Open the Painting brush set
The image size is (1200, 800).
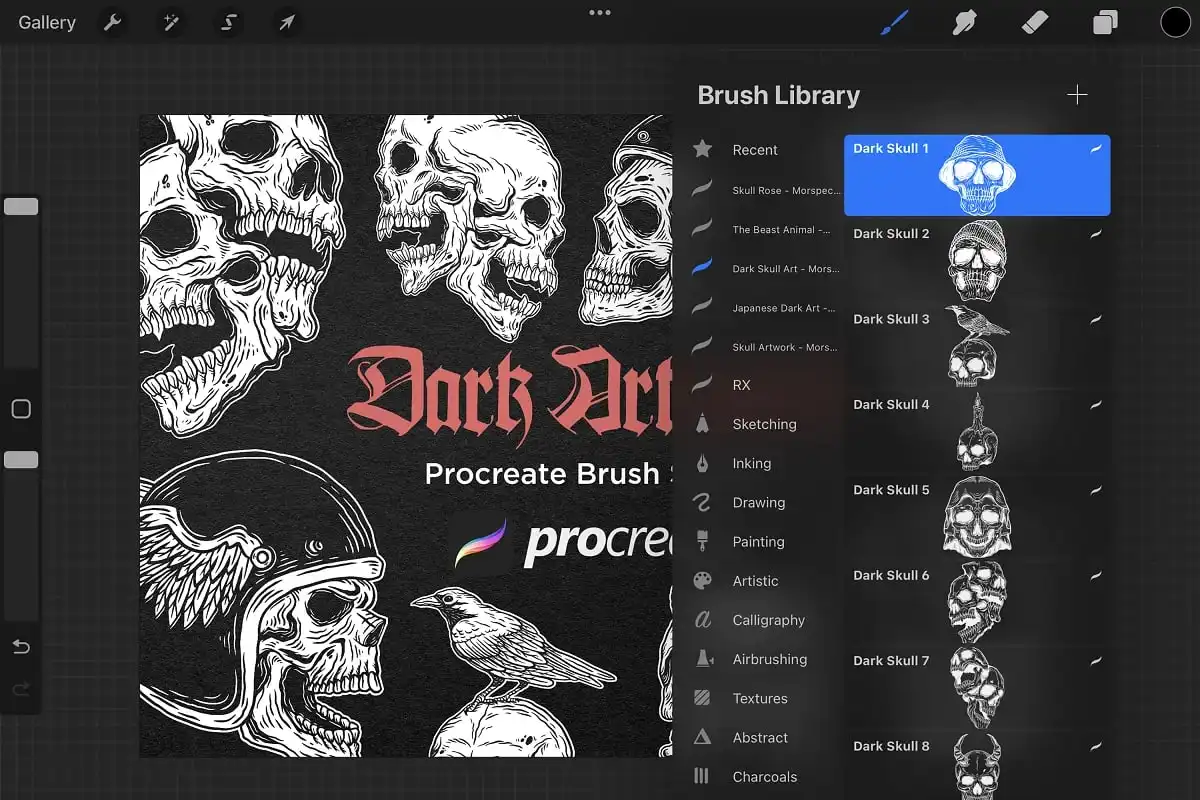click(766, 542)
